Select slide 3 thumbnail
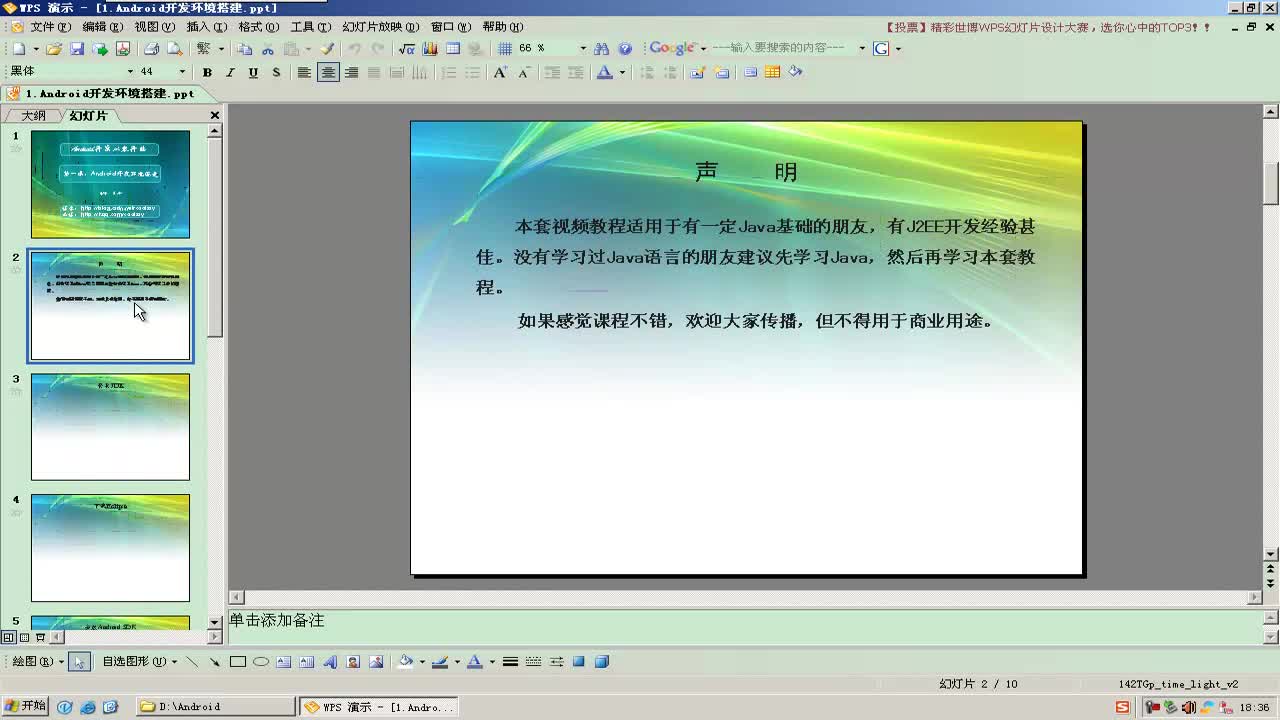Viewport: 1280px width, 720px height. (110, 427)
